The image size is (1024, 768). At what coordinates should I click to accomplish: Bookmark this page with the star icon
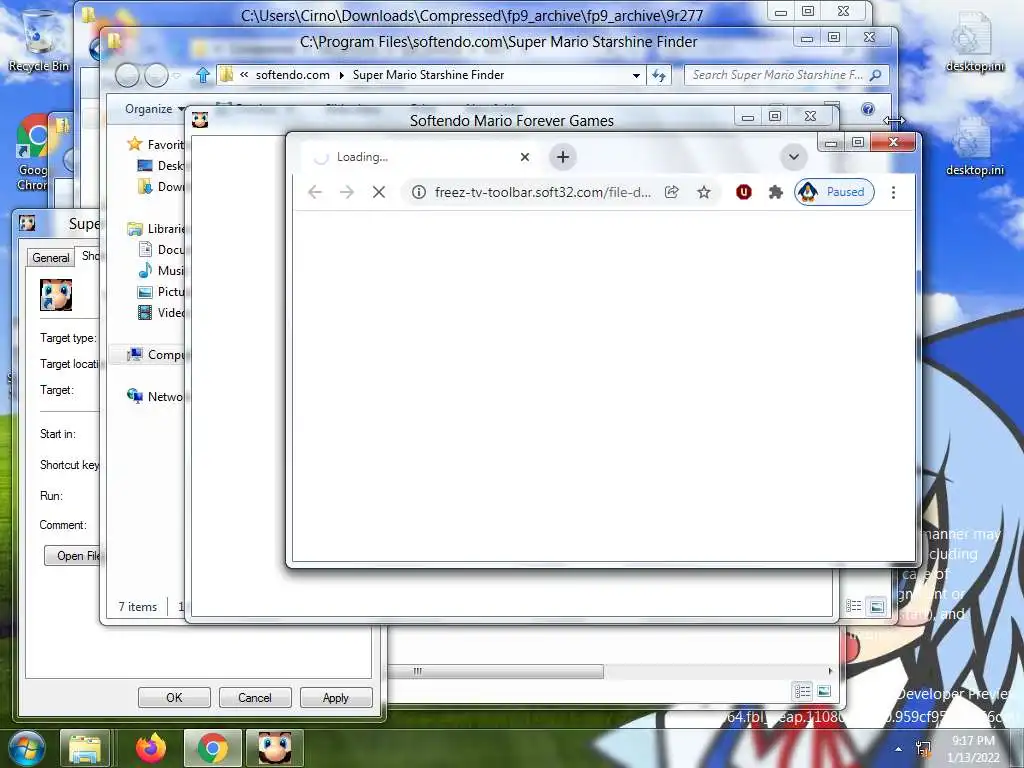pyautogui.click(x=703, y=192)
